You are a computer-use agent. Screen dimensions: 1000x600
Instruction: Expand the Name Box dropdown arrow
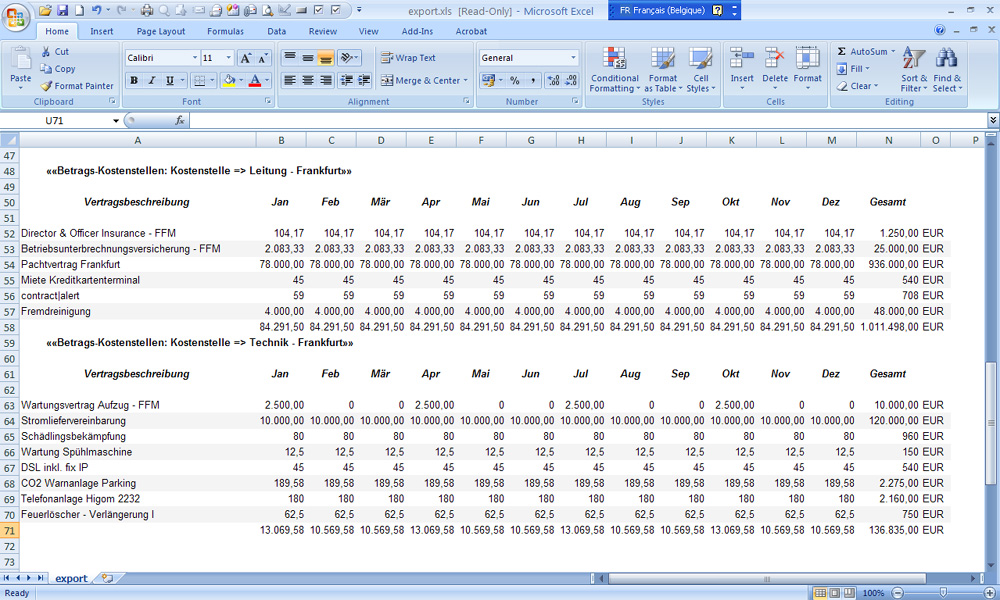[116, 120]
